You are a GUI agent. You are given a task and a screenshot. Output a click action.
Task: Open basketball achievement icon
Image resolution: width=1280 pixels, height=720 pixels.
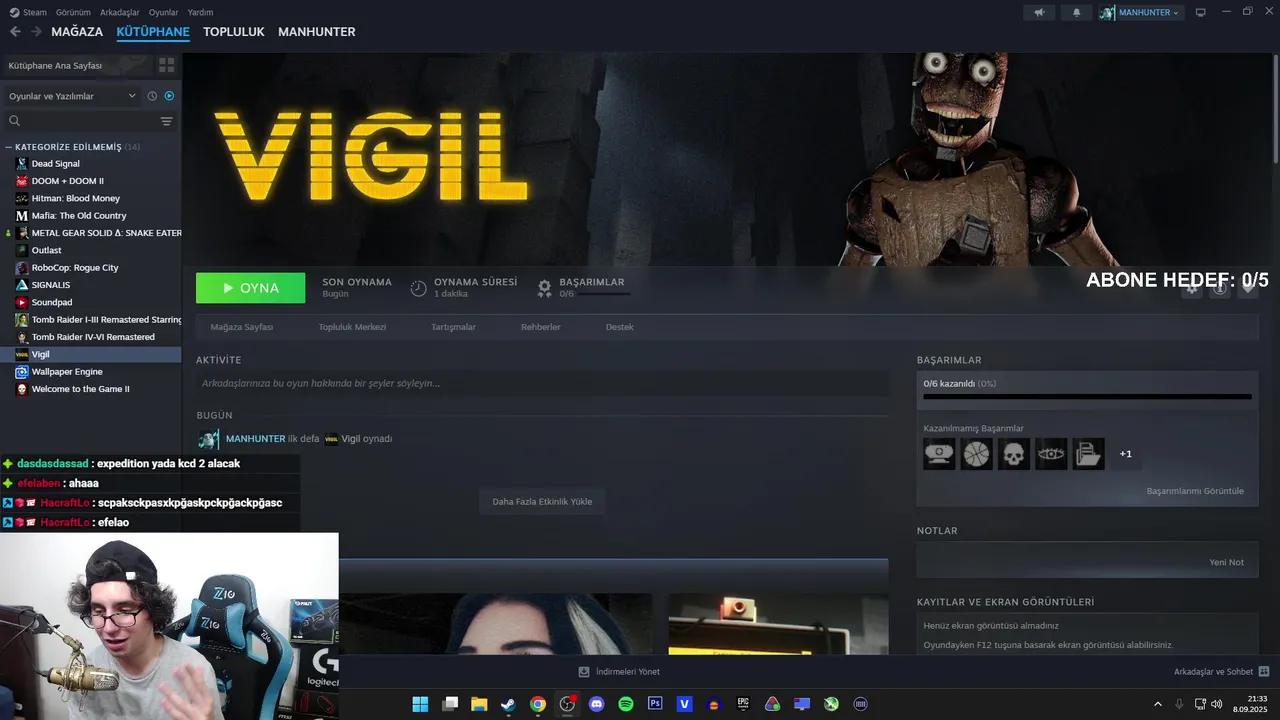(x=977, y=454)
